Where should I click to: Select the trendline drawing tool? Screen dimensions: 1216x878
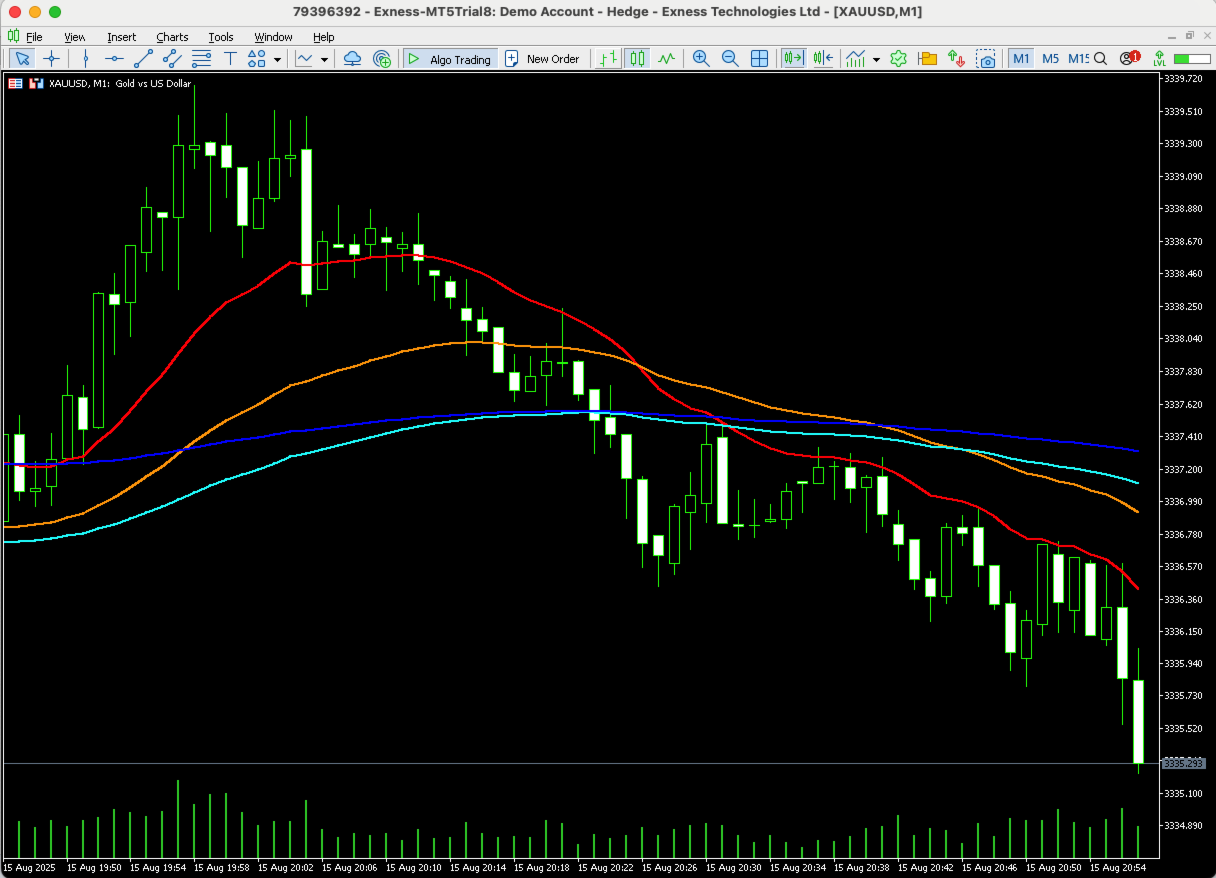[x=143, y=59]
